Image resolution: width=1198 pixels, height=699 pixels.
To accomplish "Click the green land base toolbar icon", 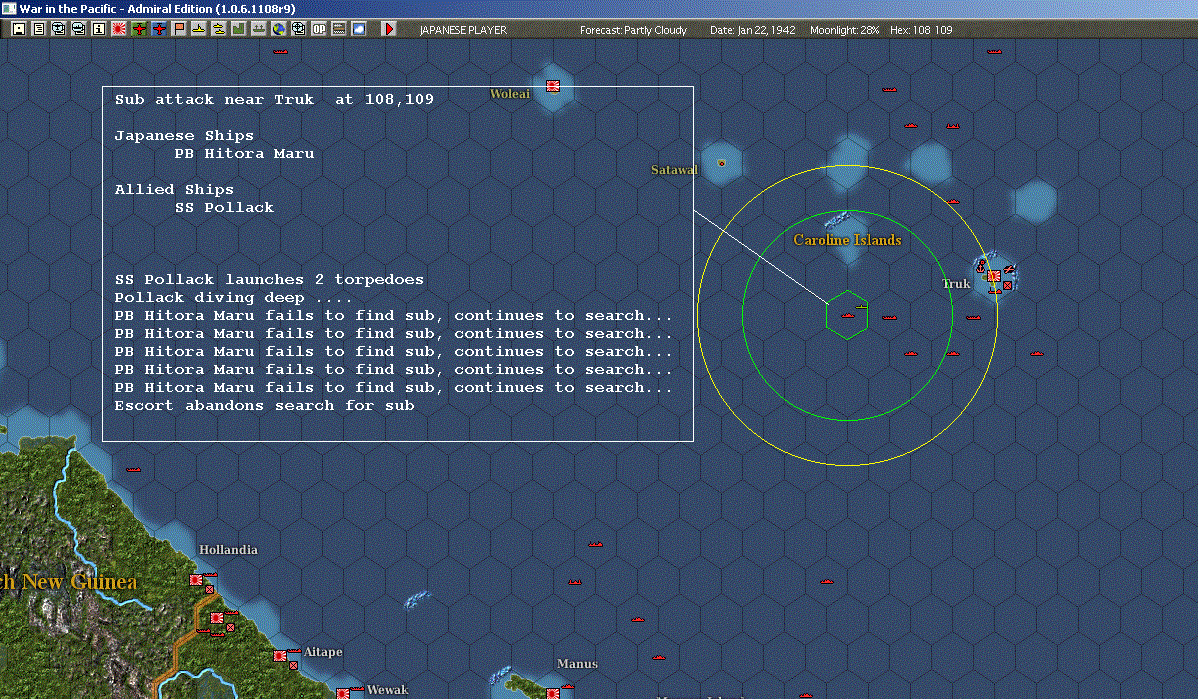I will pos(238,29).
